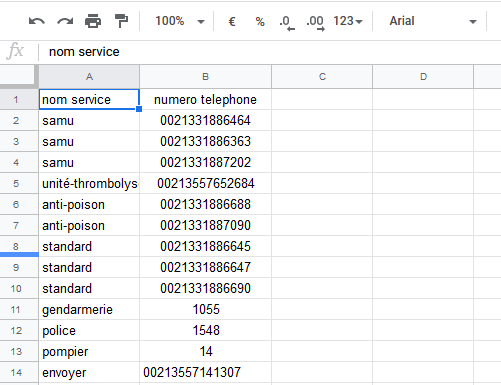Select cell with 0021331887202
Screen dimensions: 501x385
coord(205,162)
